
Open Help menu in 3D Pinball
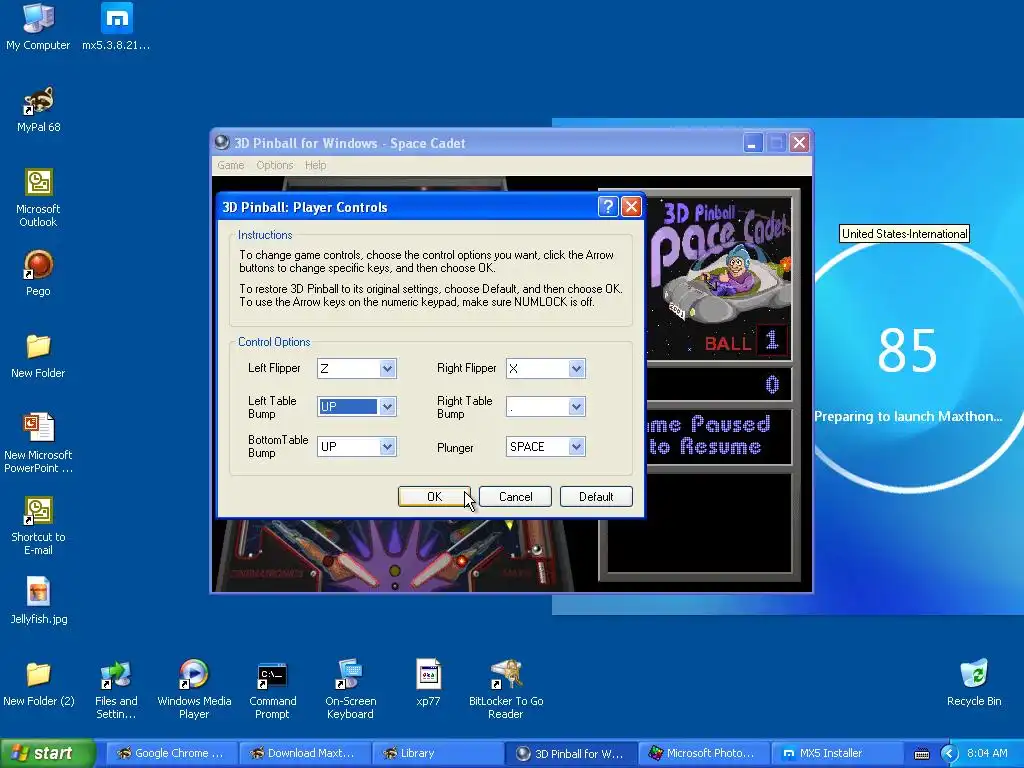315,165
